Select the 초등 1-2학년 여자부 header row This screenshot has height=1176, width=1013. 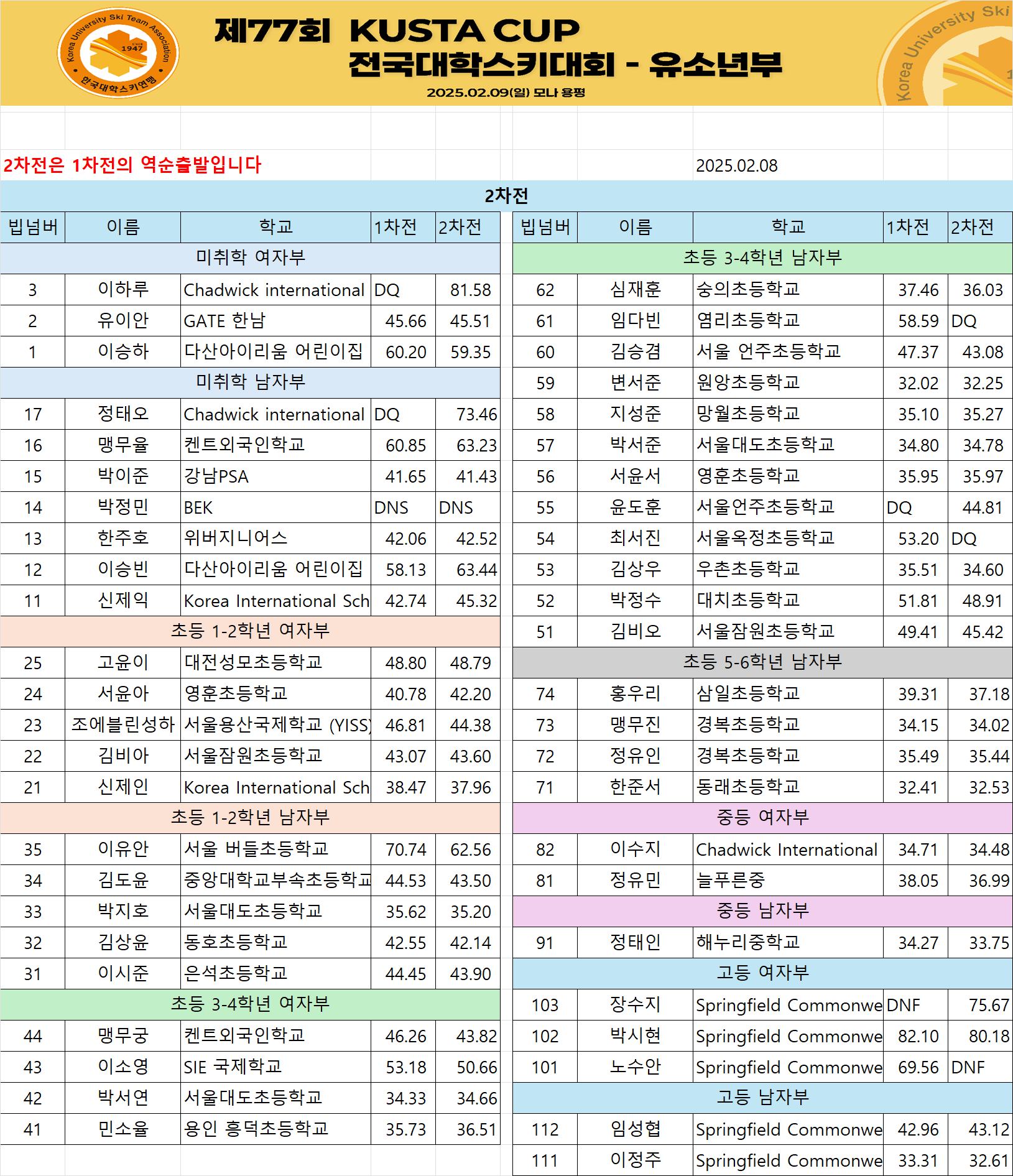pos(250,631)
